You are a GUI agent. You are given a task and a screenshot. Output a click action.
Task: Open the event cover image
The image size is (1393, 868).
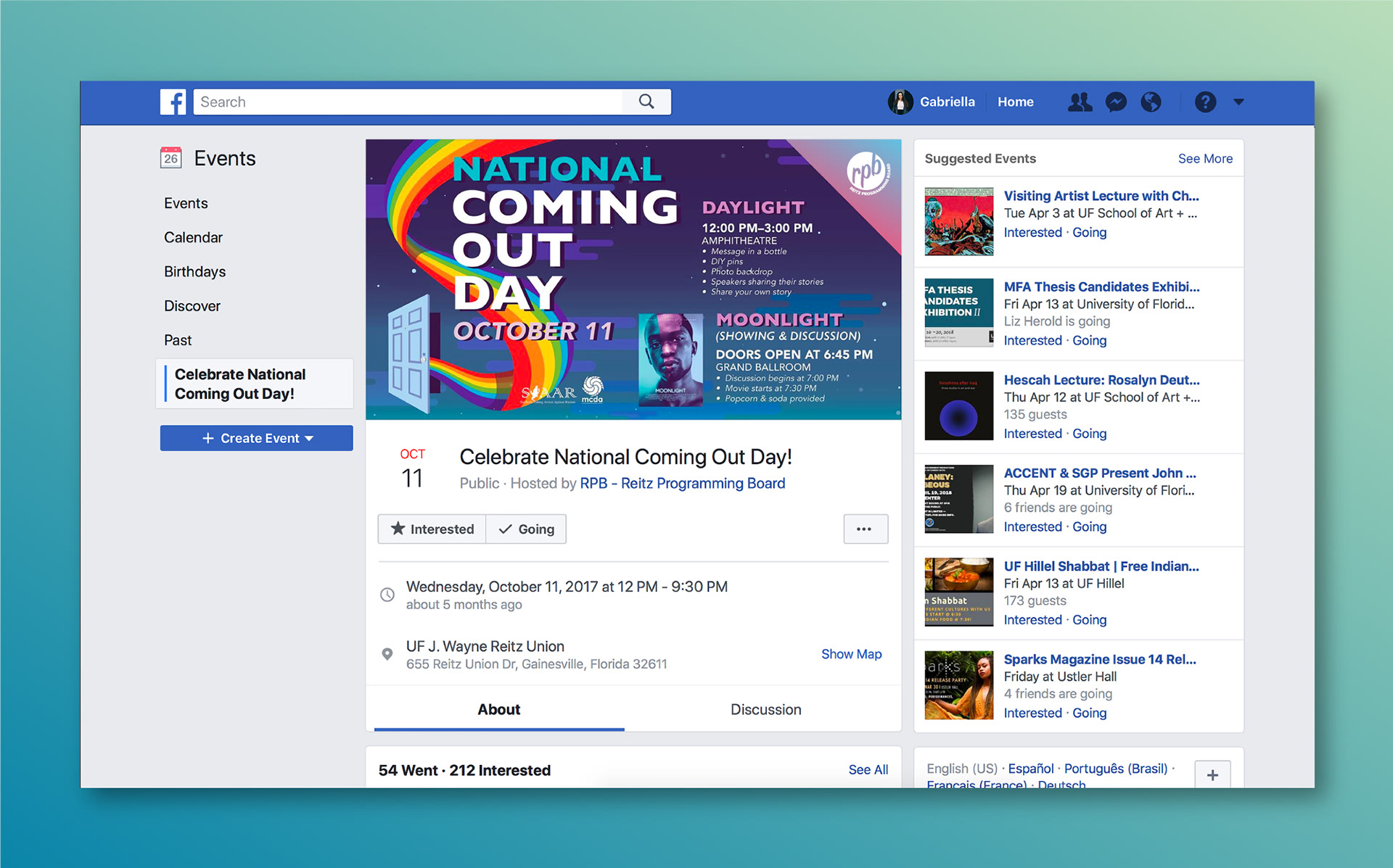point(633,279)
